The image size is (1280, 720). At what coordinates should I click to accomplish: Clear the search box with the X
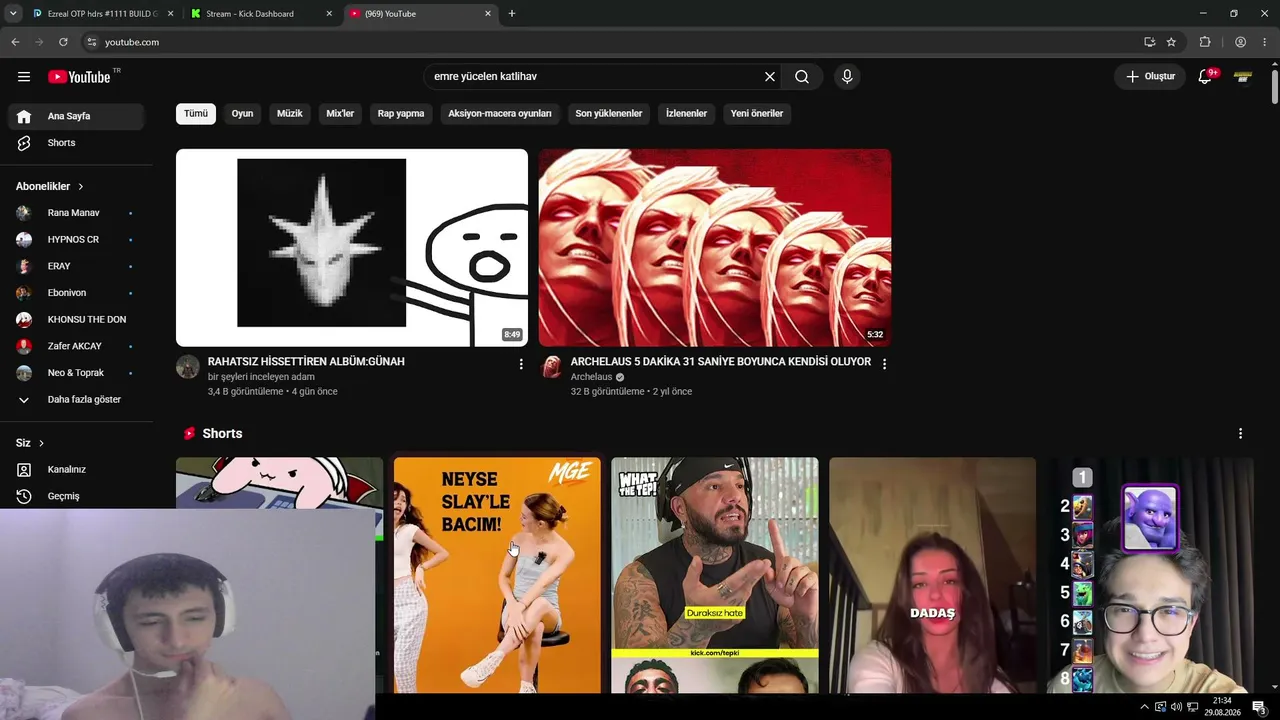point(770,77)
